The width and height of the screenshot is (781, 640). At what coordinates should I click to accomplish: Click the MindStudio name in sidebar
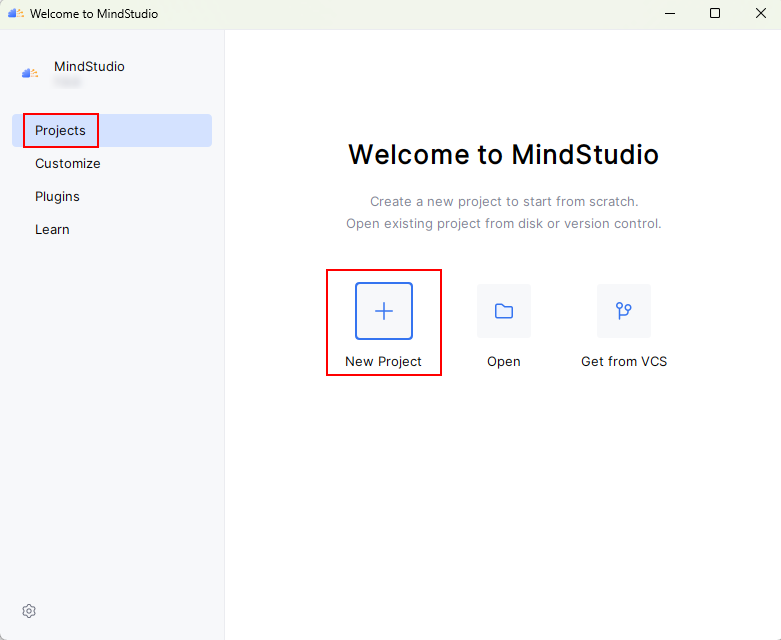pos(89,66)
